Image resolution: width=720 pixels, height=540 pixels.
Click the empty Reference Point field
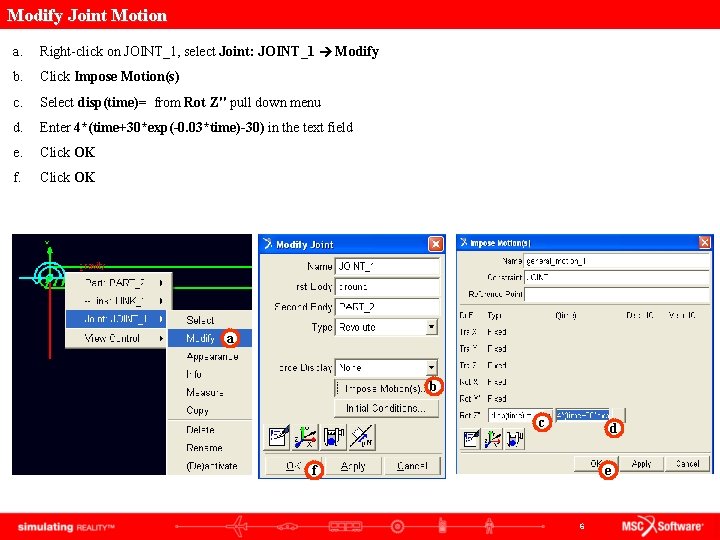click(x=617, y=294)
